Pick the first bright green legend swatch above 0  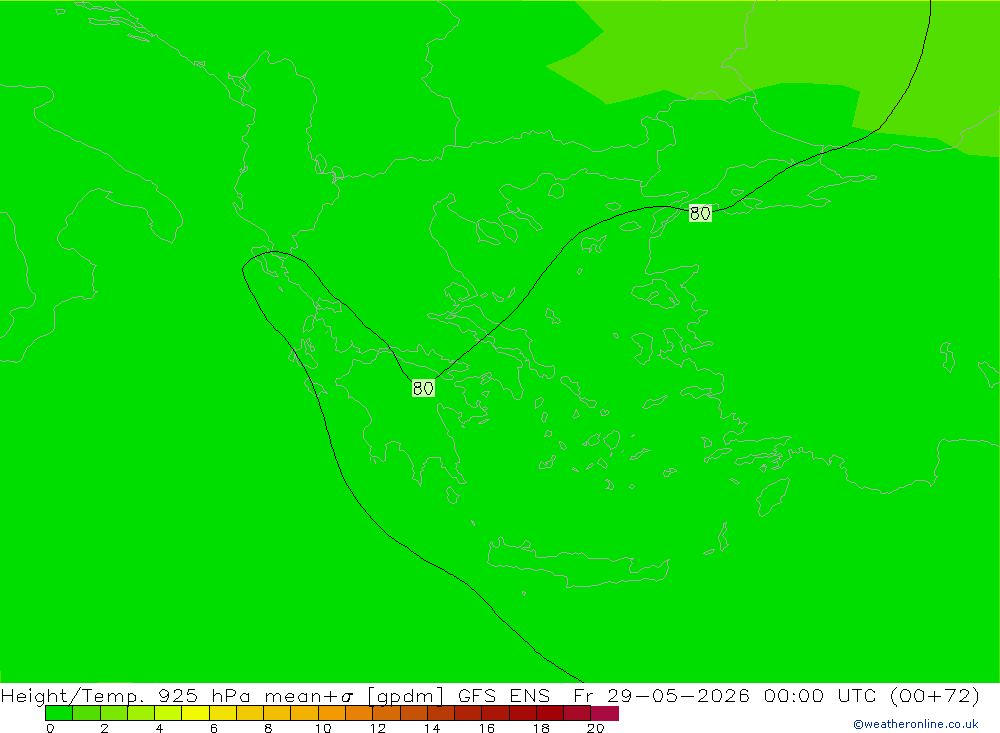coord(59,713)
